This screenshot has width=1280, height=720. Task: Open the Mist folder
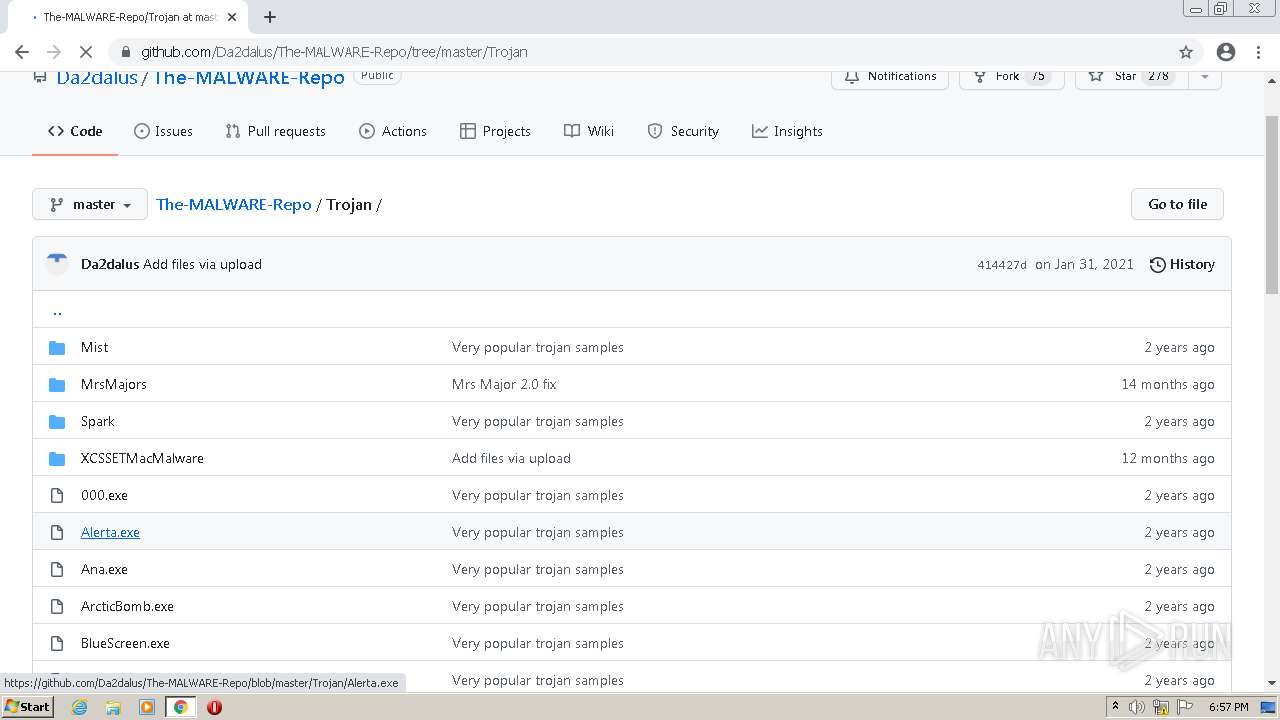point(94,347)
